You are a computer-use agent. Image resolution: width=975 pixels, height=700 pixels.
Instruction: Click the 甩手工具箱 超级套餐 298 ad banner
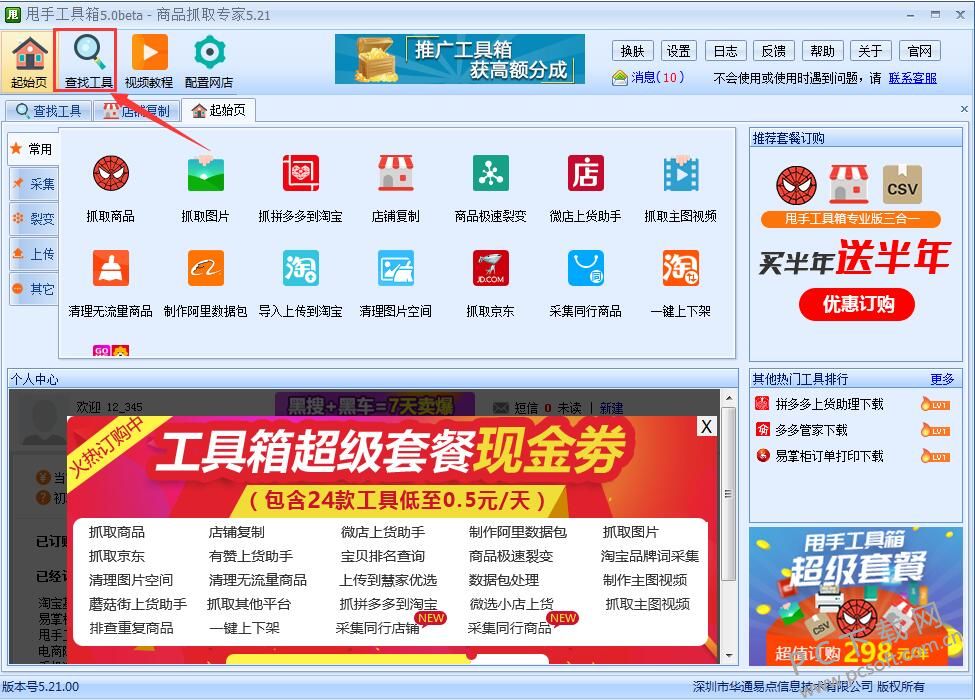pyautogui.click(x=856, y=596)
